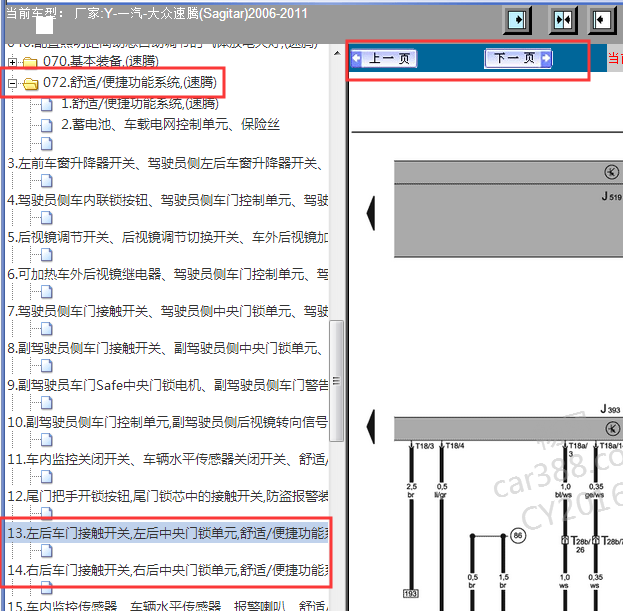Collapse the 072.舒适/便捷功能系统 folder node

click(x=12, y=83)
